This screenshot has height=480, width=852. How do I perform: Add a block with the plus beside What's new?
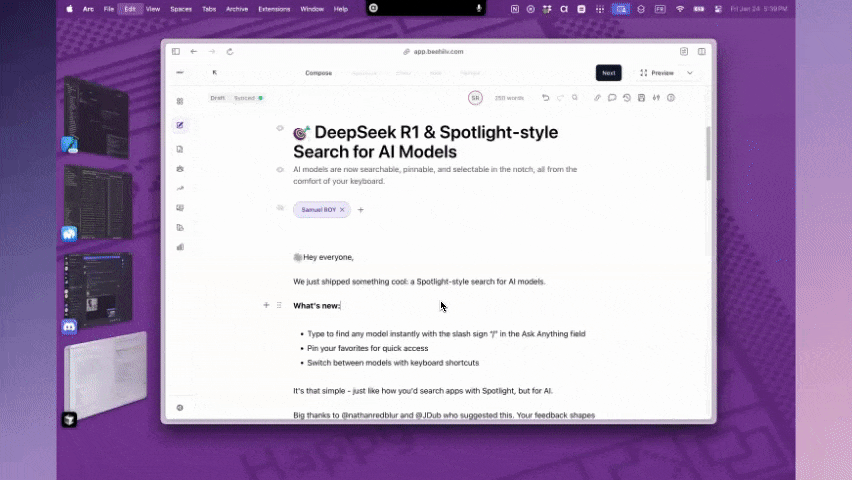click(x=266, y=305)
